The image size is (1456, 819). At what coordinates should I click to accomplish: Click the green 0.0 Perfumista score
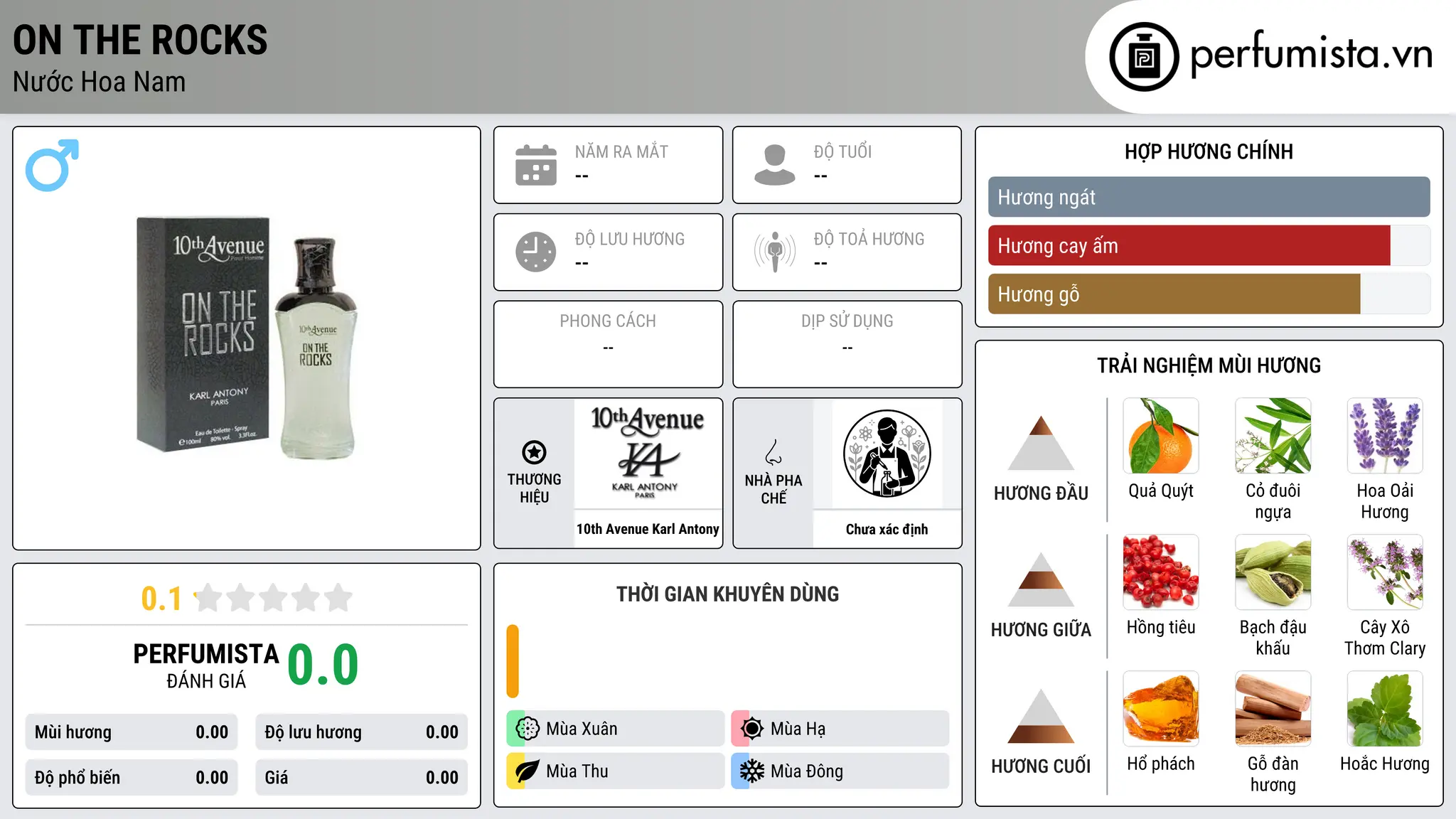coord(323,665)
